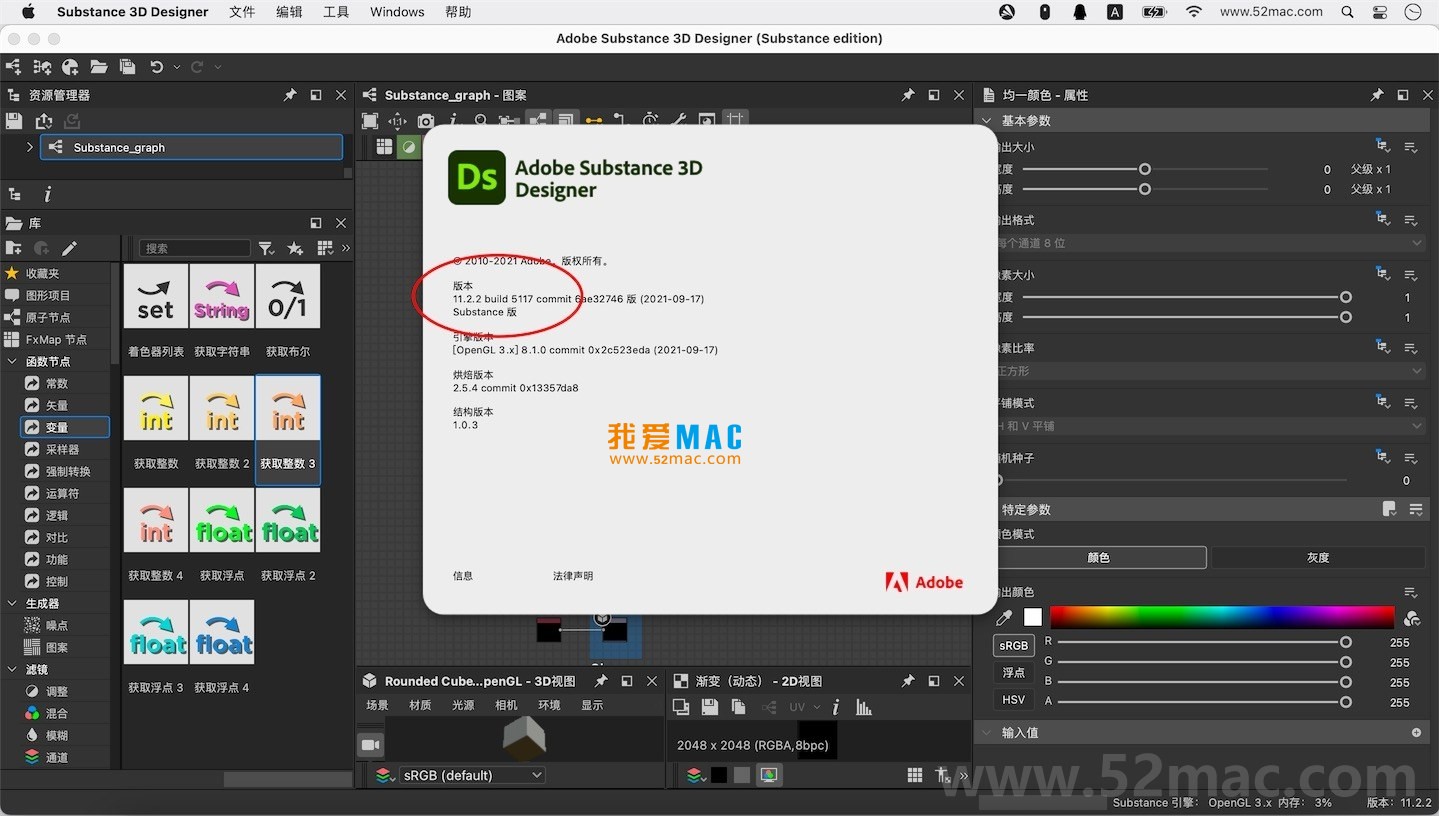
Task: Collapse the 函数节点 category
Action: (x=12, y=361)
